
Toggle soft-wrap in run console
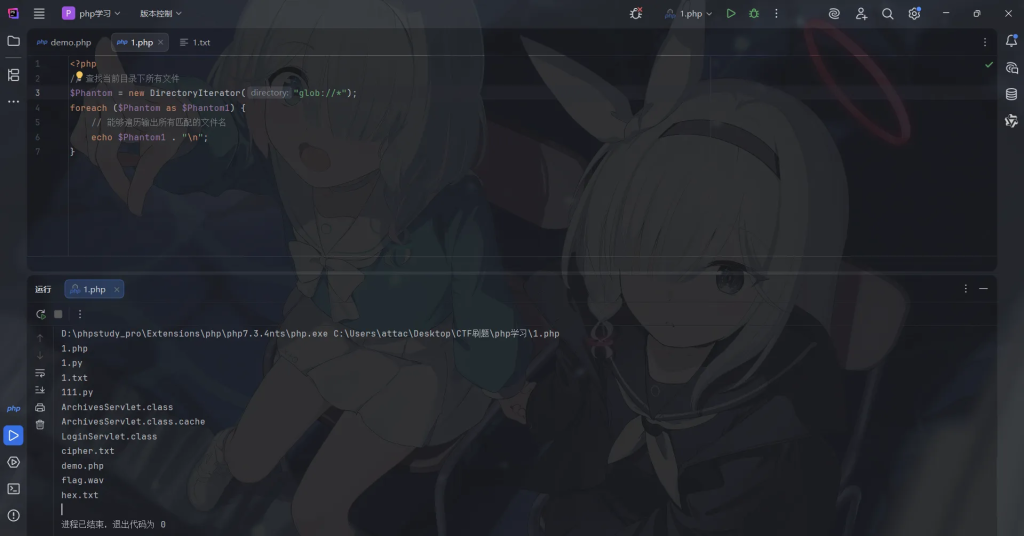coord(40,373)
